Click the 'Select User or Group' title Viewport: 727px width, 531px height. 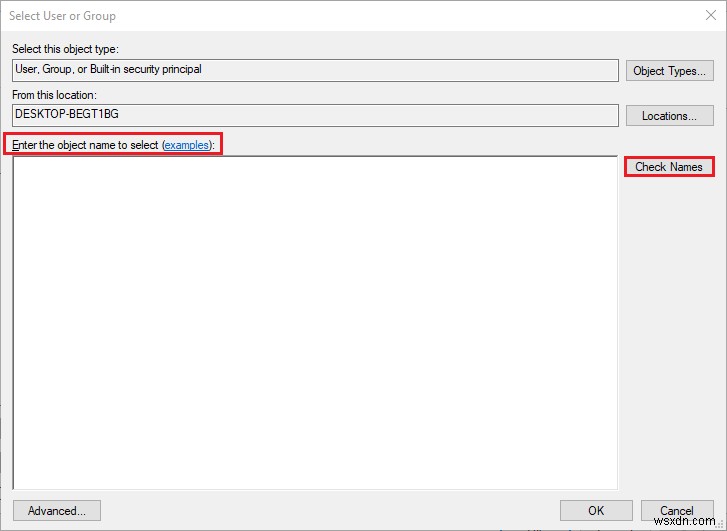coord(63,16)
